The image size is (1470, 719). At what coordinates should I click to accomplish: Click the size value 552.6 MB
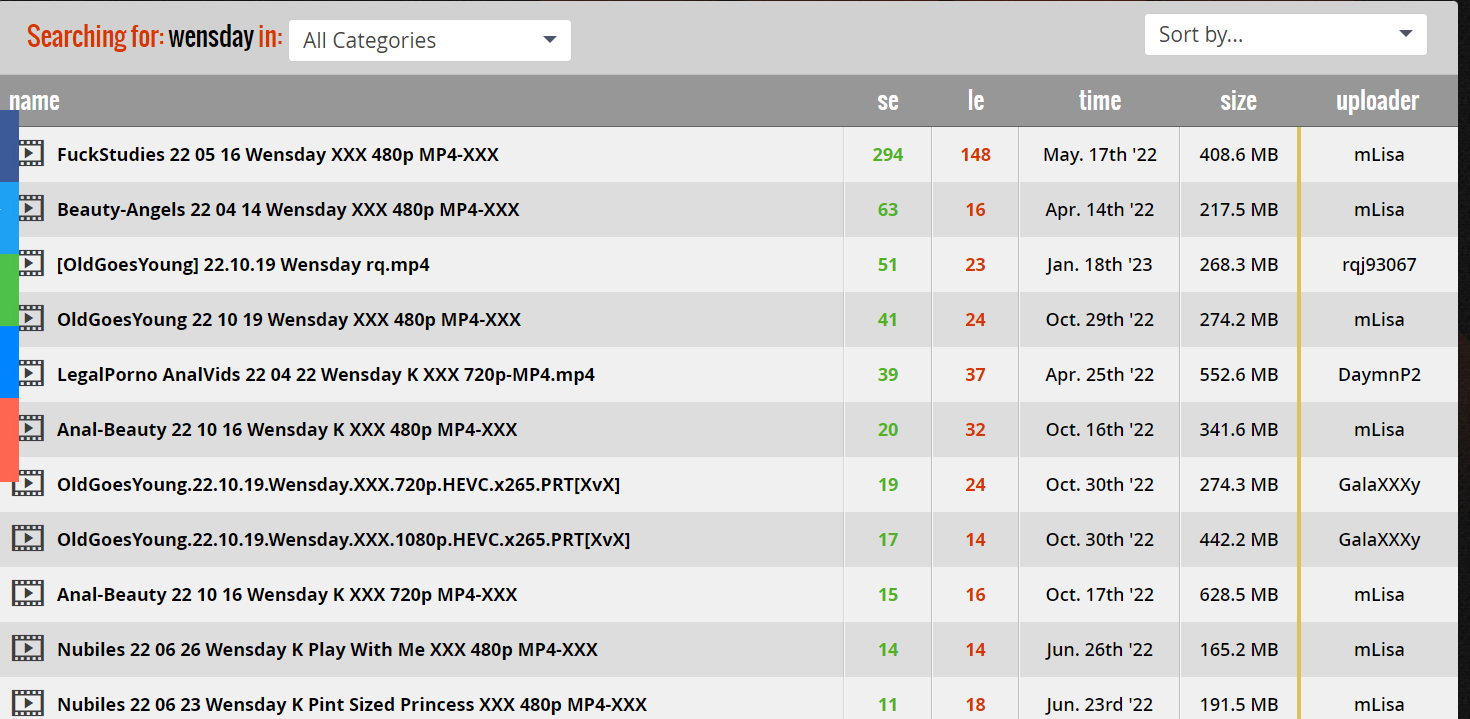(x=1238, y=375)
